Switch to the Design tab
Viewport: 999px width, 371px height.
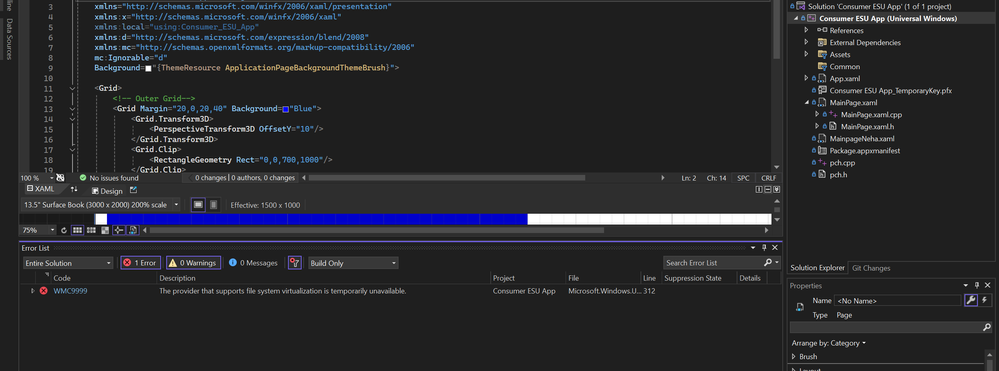coord(107,191)
